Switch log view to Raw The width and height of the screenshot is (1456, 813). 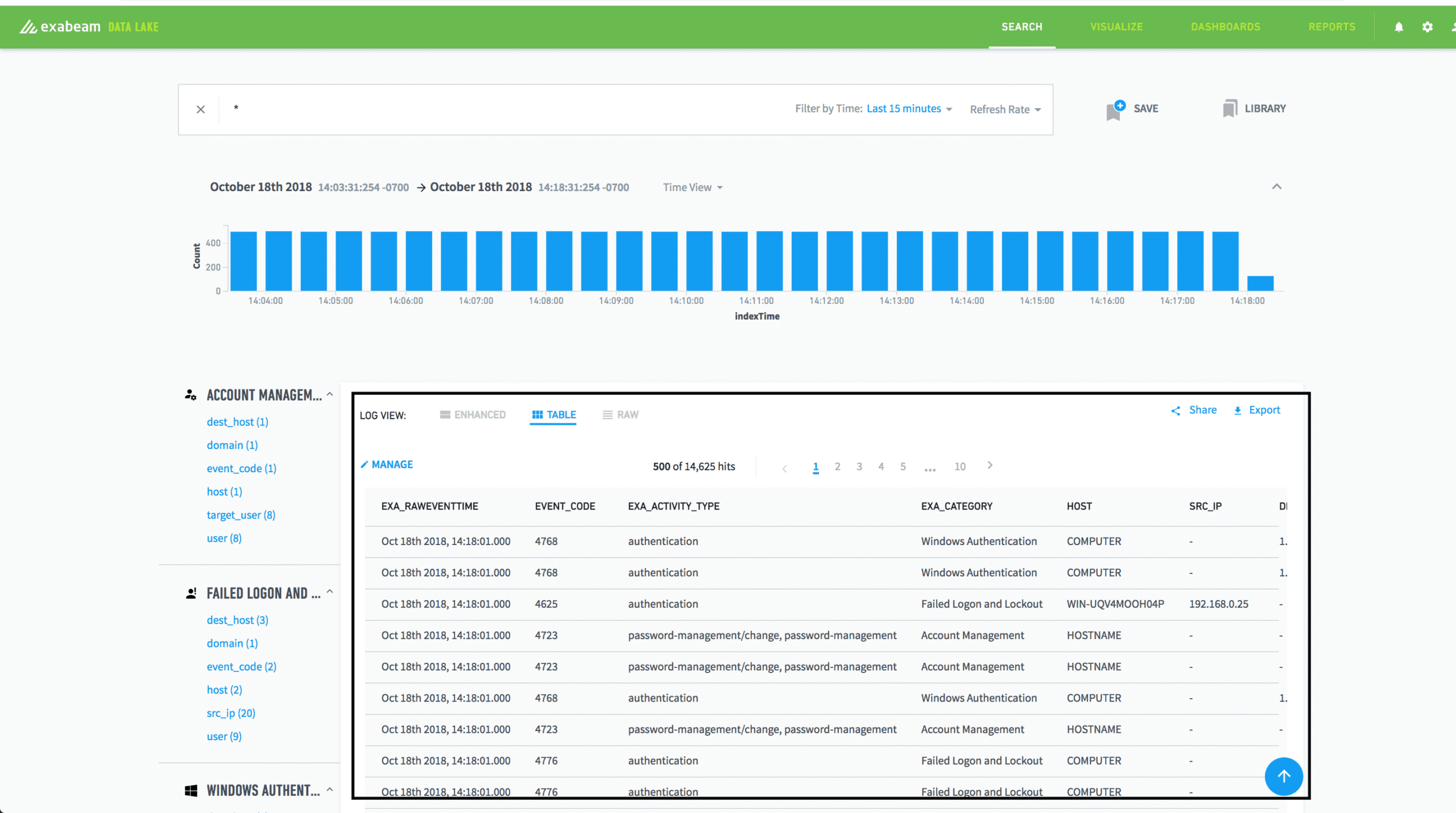click(x=621, y=415)
